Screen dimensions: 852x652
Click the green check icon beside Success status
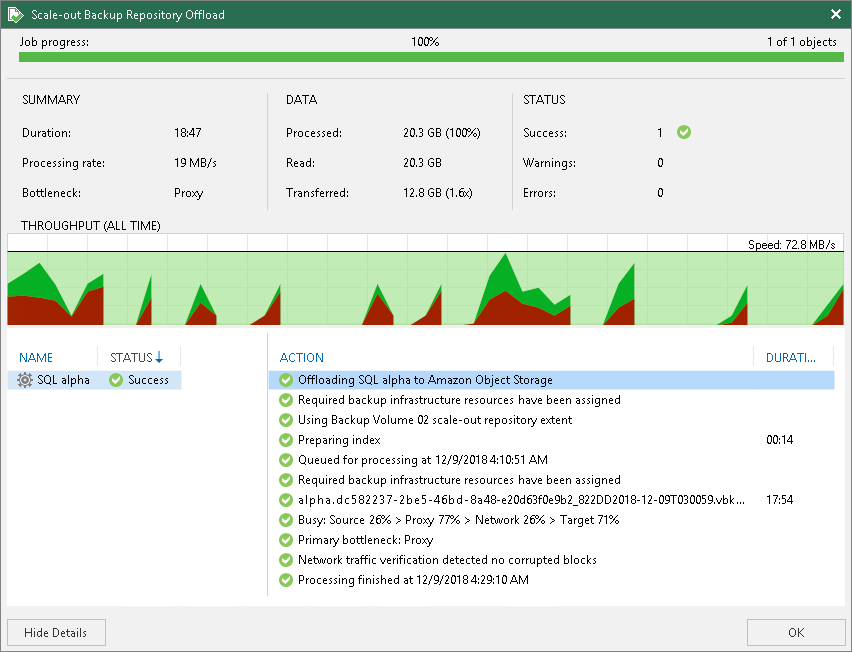116,380
